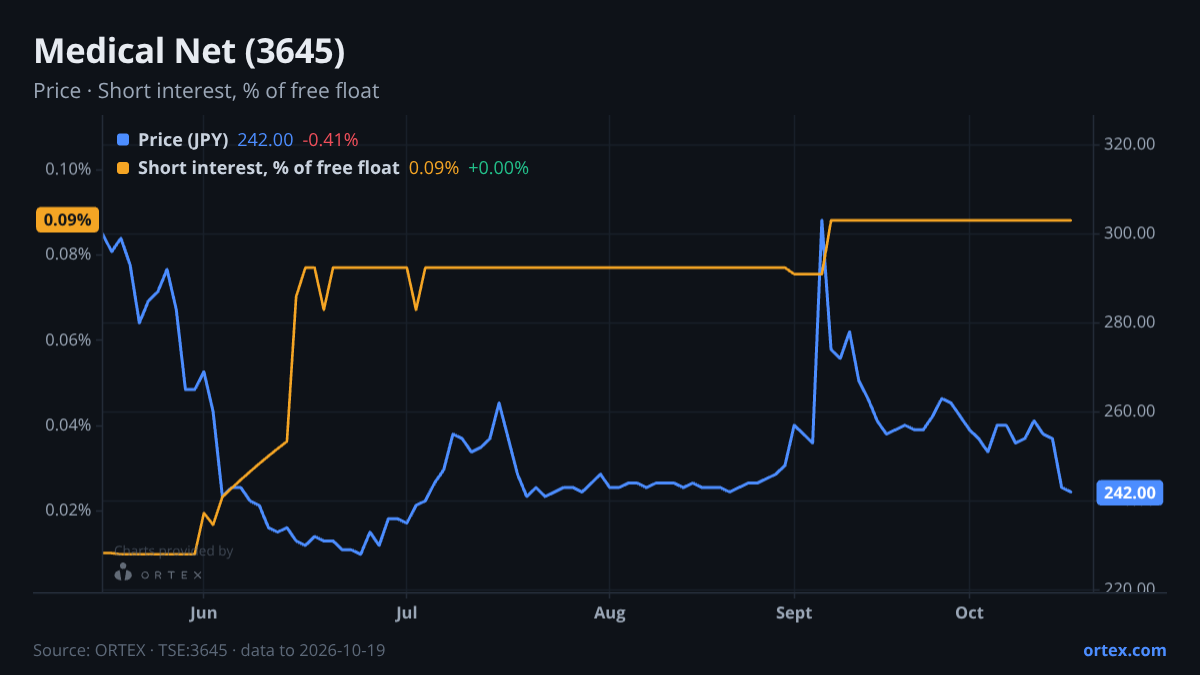Click the 0.06% left axis label
The image size is (1200, 675).
click(x=68, y=339)
